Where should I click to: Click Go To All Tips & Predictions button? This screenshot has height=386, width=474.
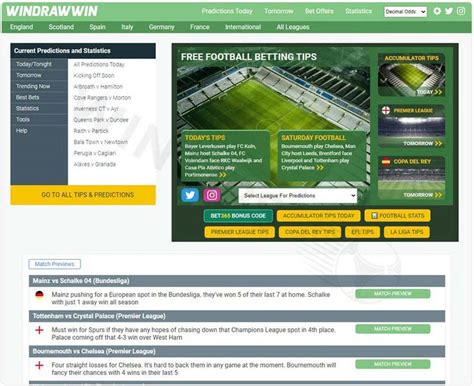point(83,195)
